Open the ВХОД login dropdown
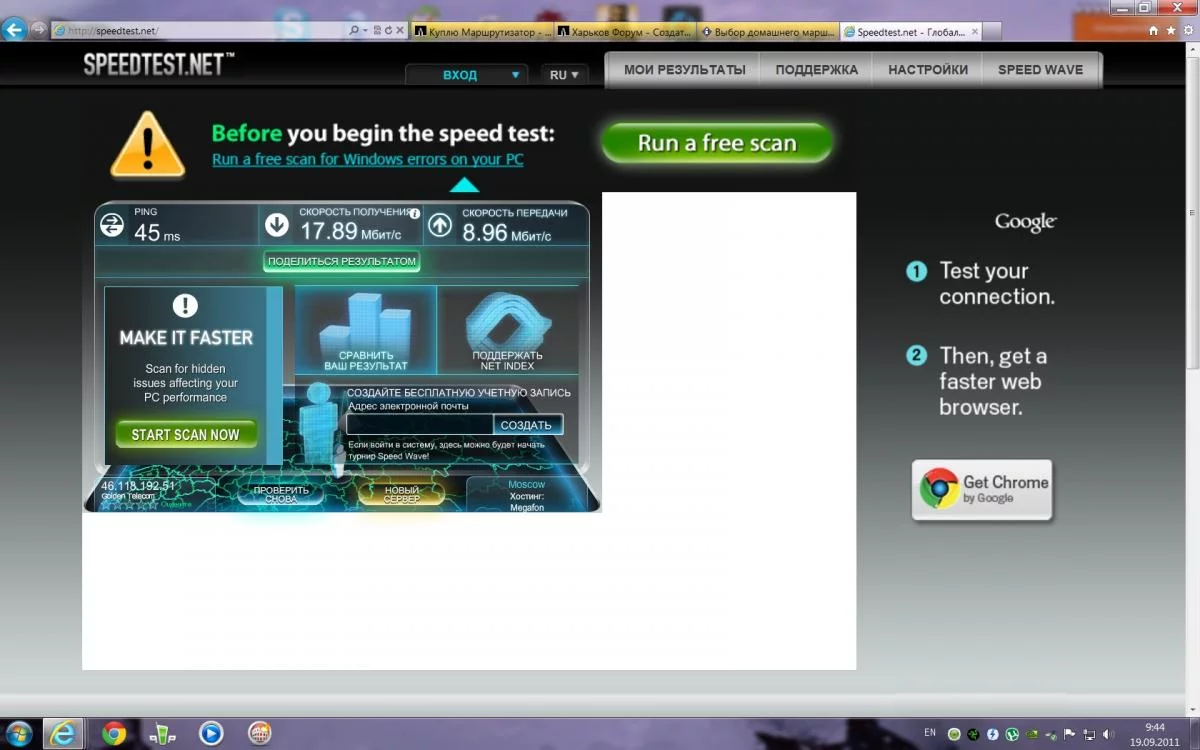Image resolution: width=1200 pixels, height=750 pixels. tap(466, 75)
